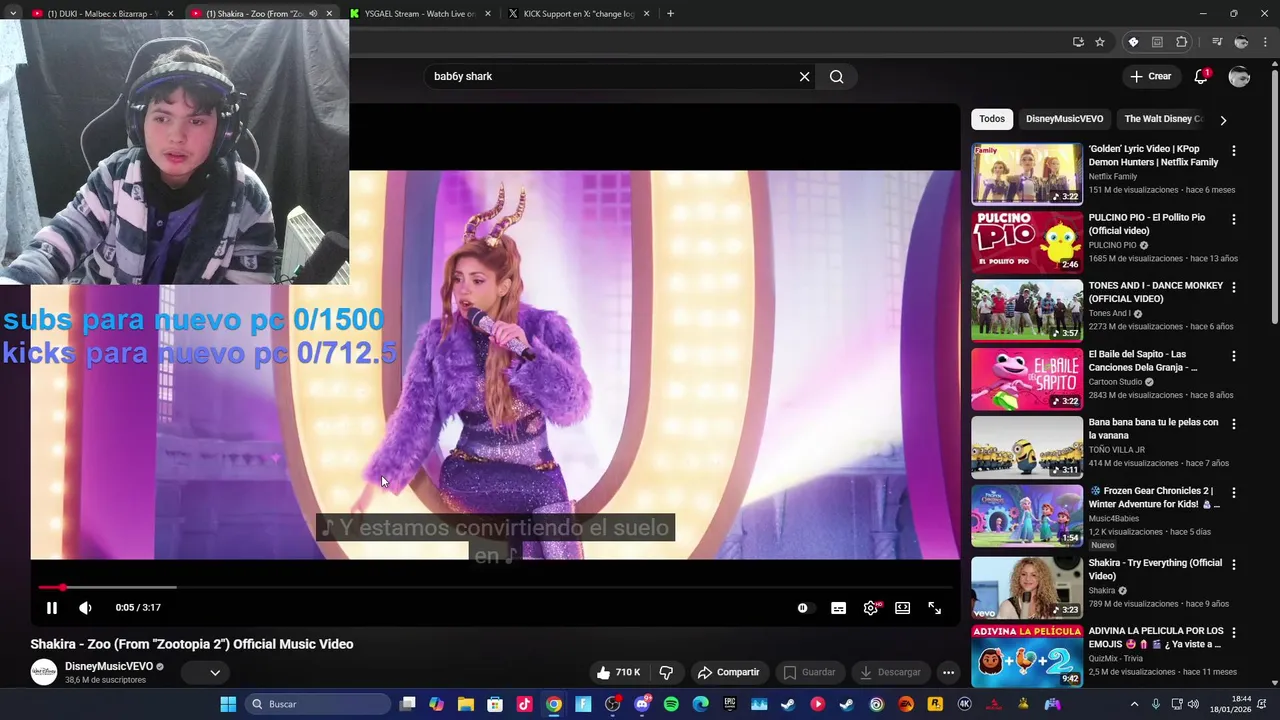Switch to YSGAEL Stream browser tab
The image size is (1280, 720).
[421, 14]
